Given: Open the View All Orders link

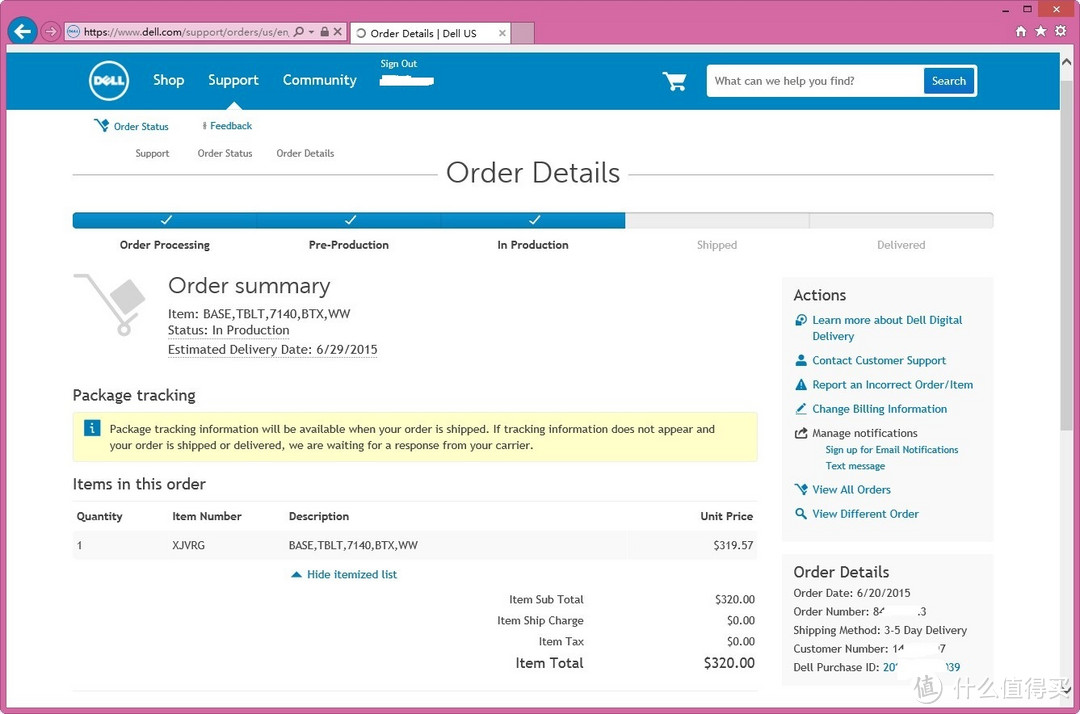Looking at the screenshot, I should pyautogui.click(x=851, y=490).
